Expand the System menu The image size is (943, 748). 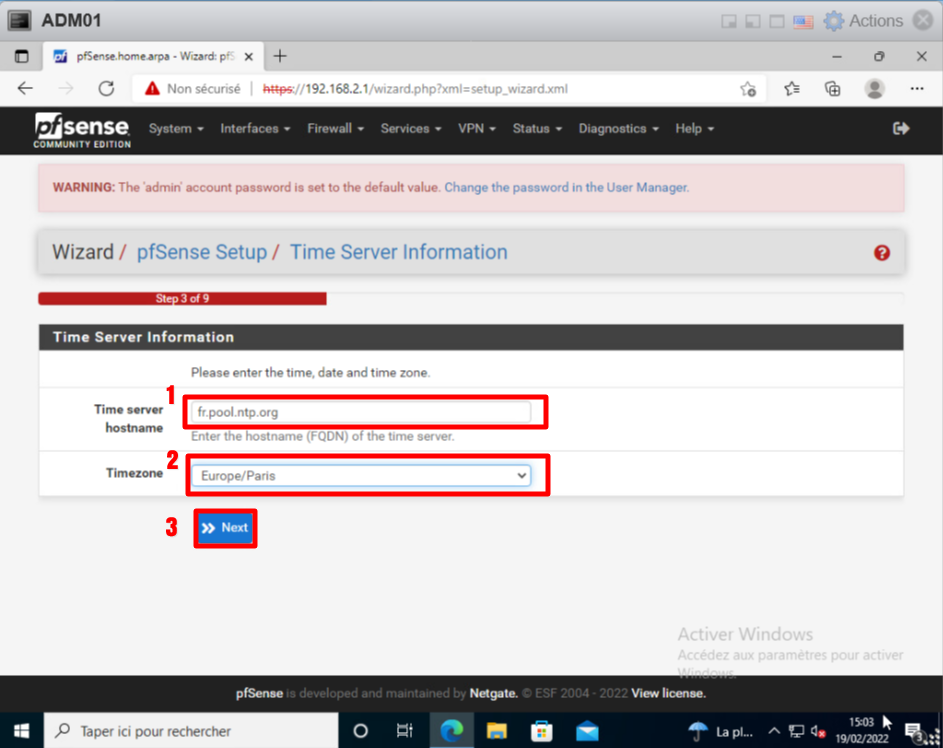pyautogui.click(x=176, y=129)
